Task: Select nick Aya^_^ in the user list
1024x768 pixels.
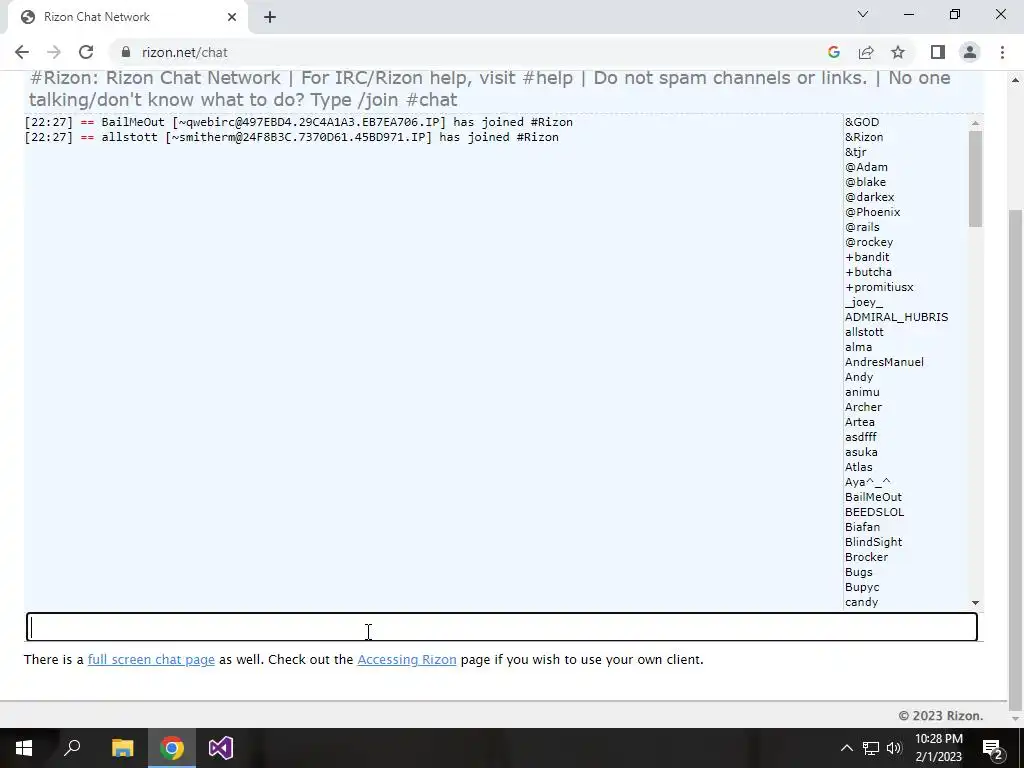Action: tap(868, 483)
